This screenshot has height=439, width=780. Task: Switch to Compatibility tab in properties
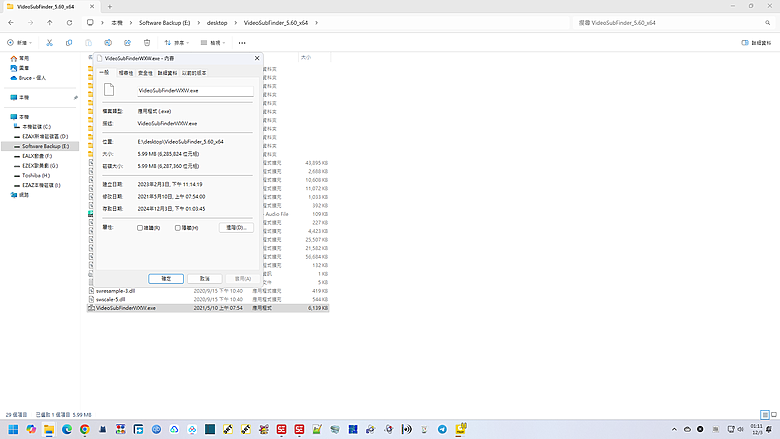[x=126, y=73]
